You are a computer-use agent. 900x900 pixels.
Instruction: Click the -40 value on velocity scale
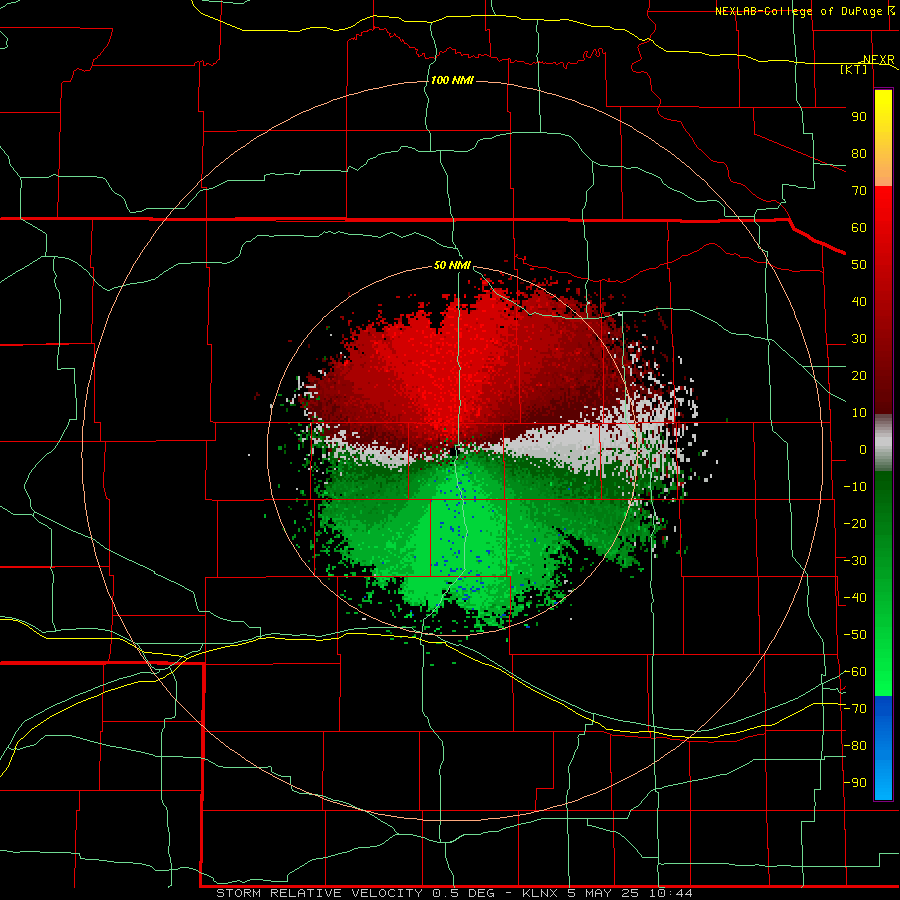855,598
